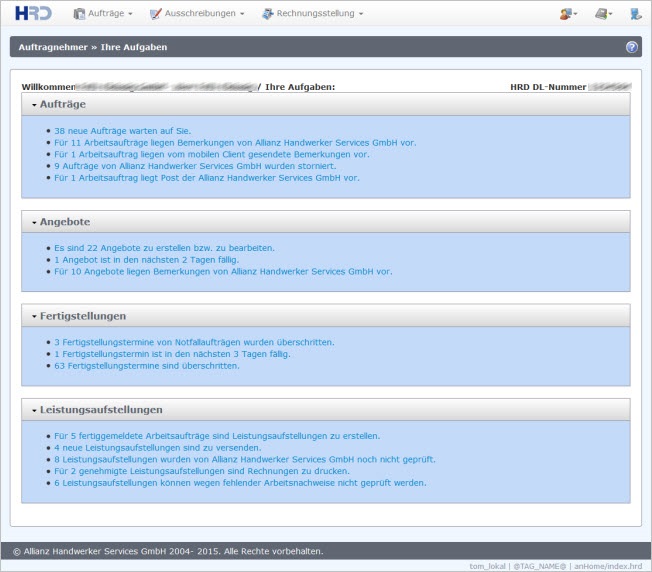
Task: Open '4 neue Leistungsaufstellungen sind zu versenden'
Action: [x=158, y=448]
